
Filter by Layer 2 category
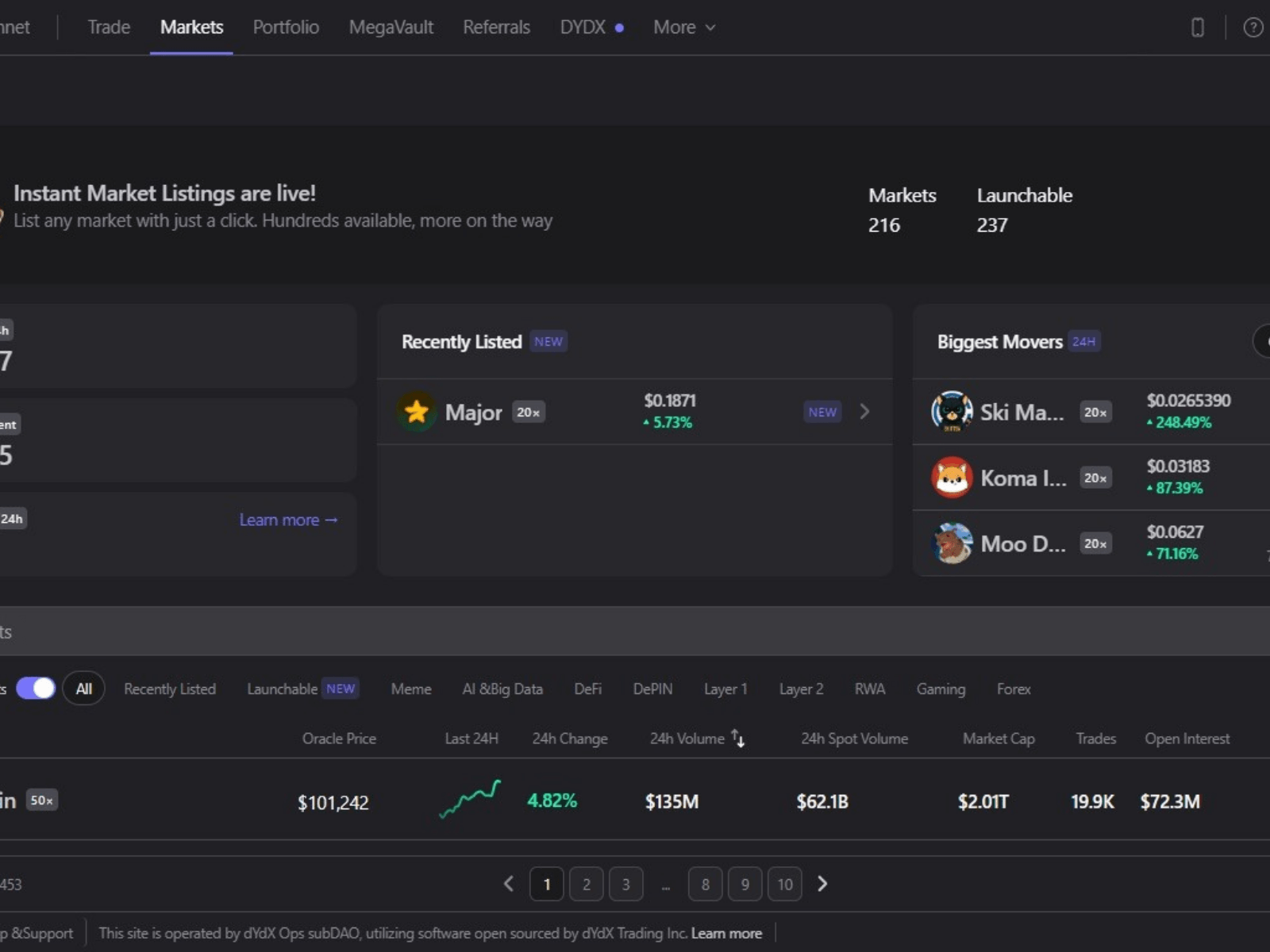click(x=801, y=689)
